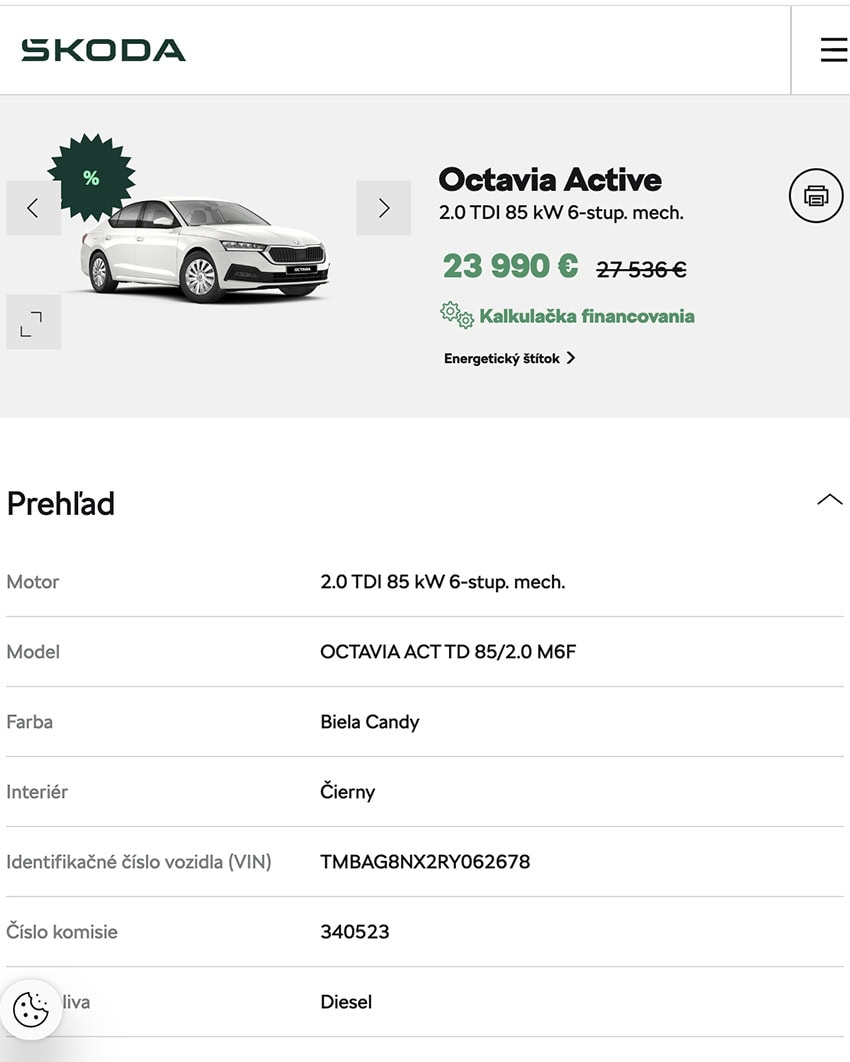Collapse the Prehľad section
Screen dimensions: 850x1062
point(829,501)
